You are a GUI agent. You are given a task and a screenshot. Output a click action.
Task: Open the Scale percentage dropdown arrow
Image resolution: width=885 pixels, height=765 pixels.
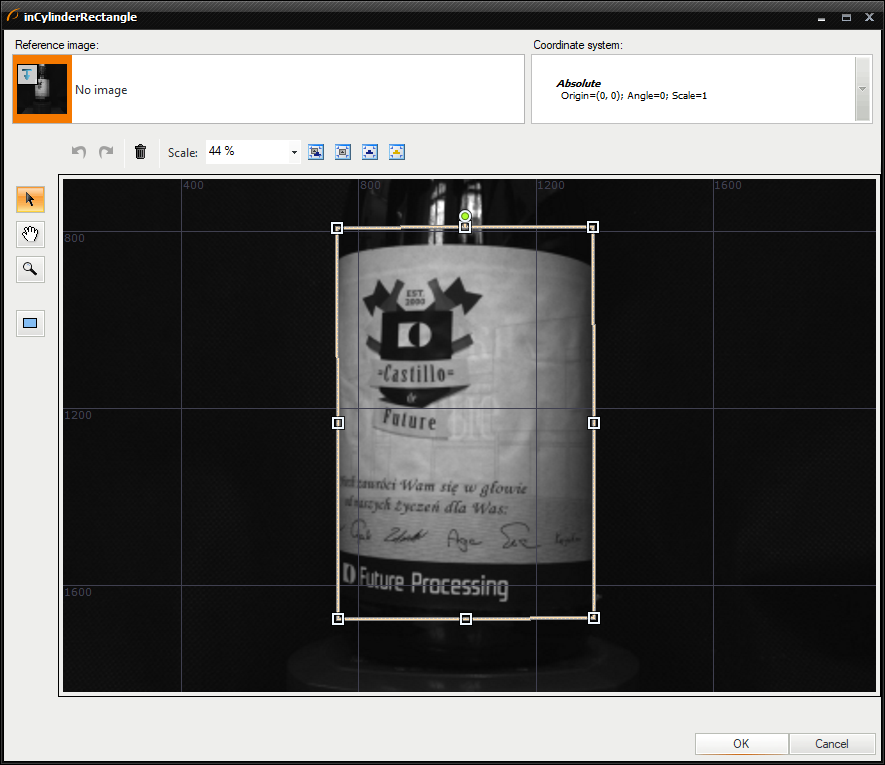pyautogui.click(x=294, y=153)
